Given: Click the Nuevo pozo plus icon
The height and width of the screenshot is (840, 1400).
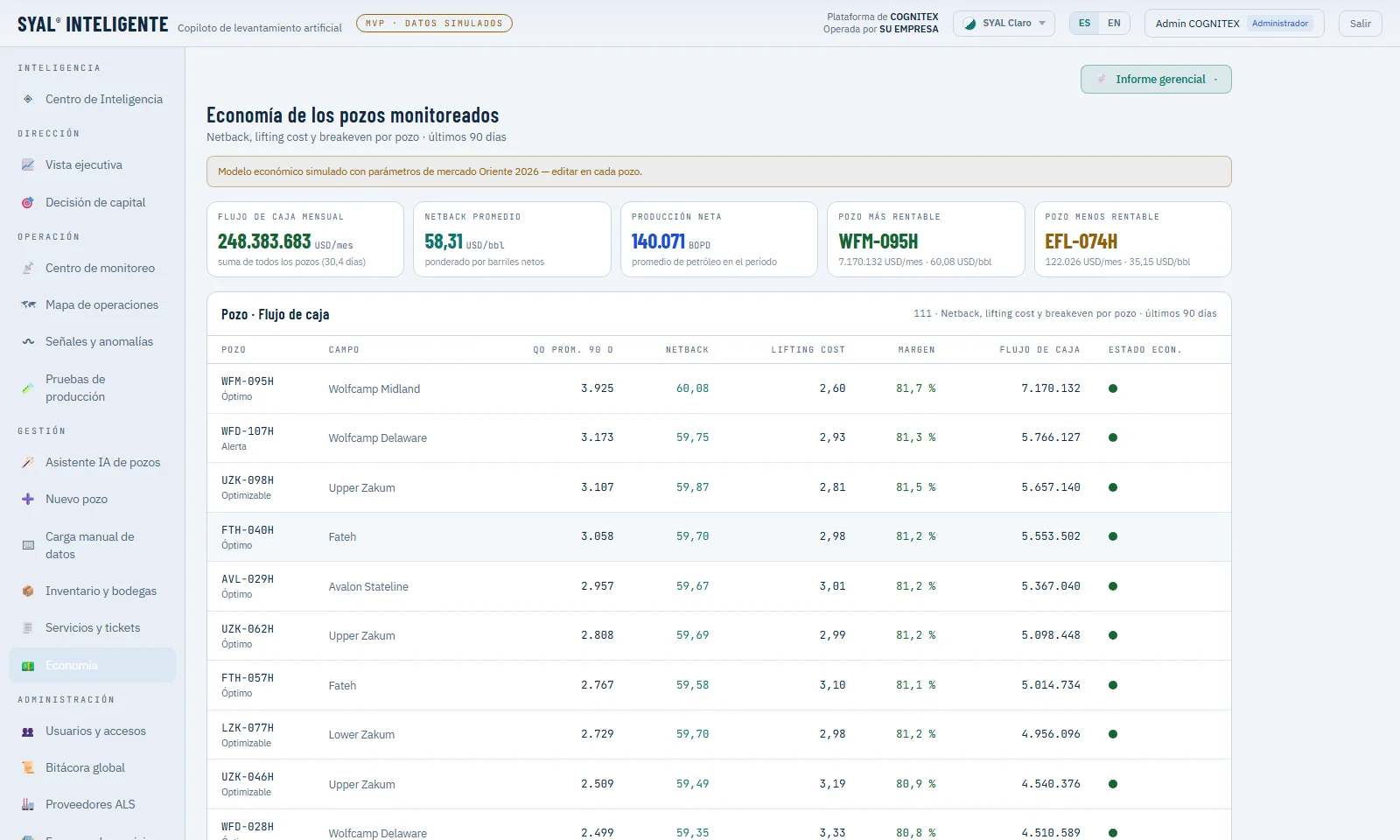Looking at the screenshot, I should pyautogui.click(x=28, y=499).
